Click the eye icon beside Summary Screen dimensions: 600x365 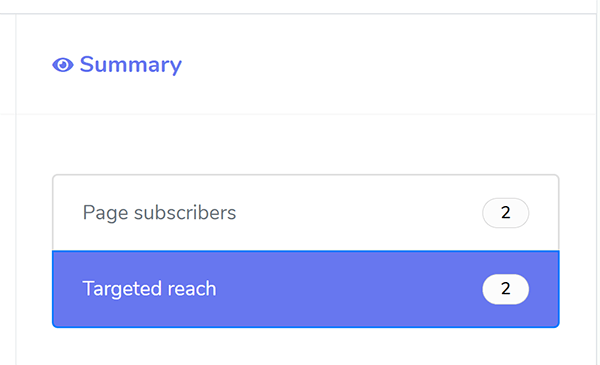(63, 65)
